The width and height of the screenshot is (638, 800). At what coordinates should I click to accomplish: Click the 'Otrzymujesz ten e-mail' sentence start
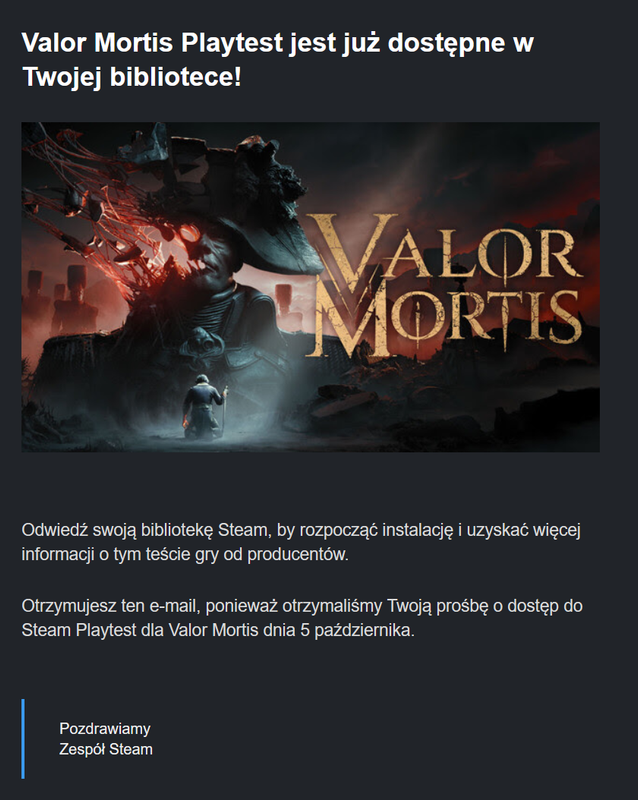coord(111,606)
